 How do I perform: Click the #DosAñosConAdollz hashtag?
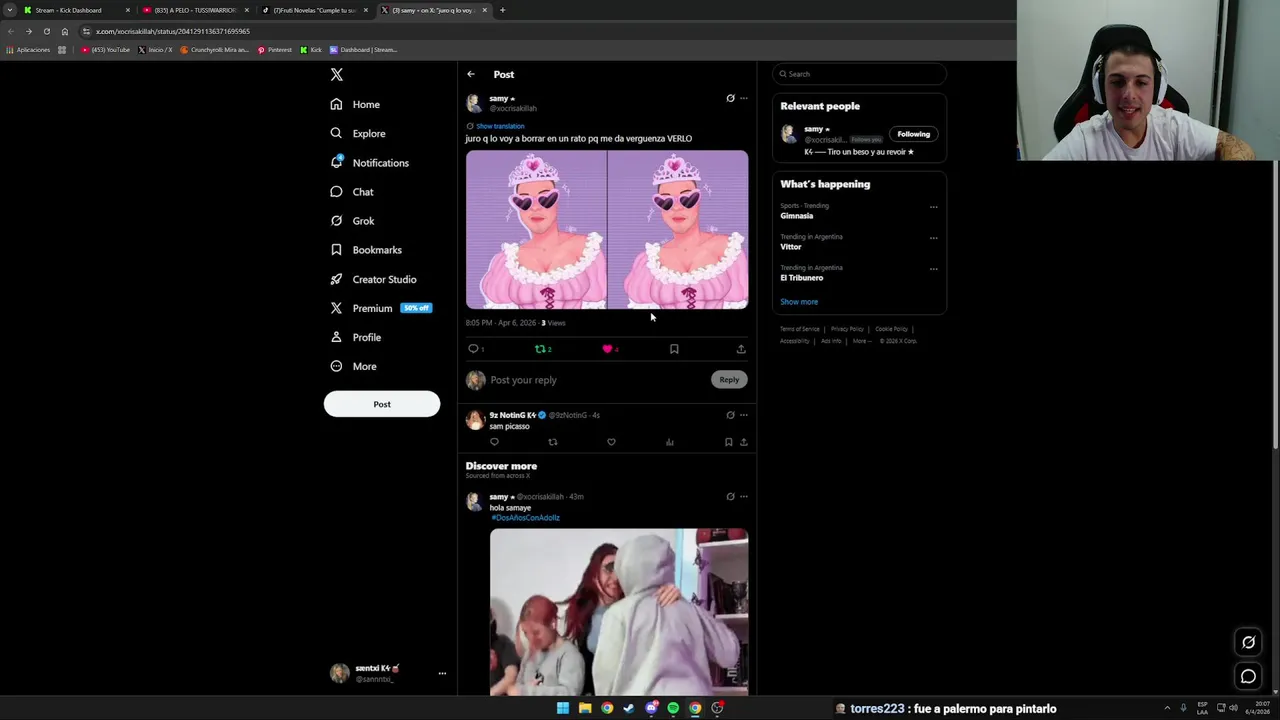(x=525, y=518)
